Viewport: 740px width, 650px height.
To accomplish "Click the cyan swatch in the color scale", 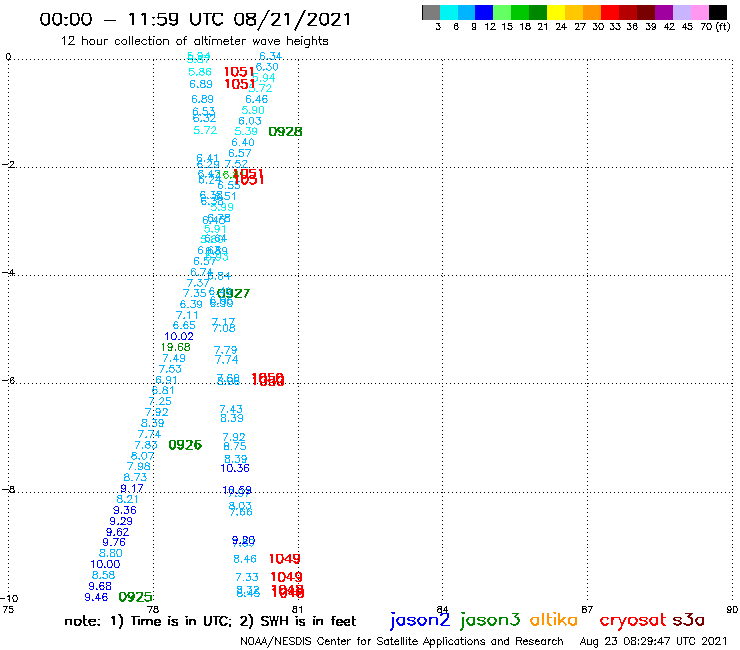I will click(449, 12).
